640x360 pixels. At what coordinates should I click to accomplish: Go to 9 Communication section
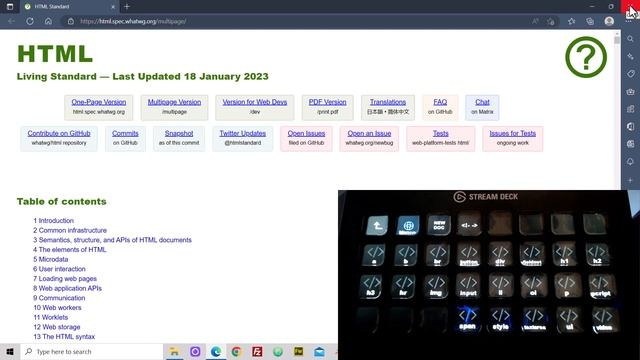click(59, 298)
